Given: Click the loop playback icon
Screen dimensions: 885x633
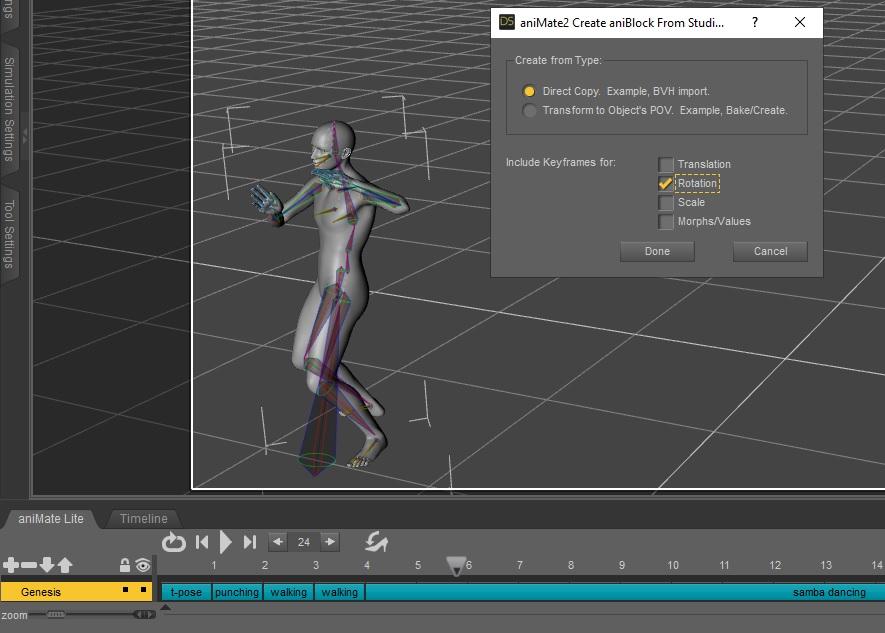Looking at the screenshot, I should click(x=174, y=542).
